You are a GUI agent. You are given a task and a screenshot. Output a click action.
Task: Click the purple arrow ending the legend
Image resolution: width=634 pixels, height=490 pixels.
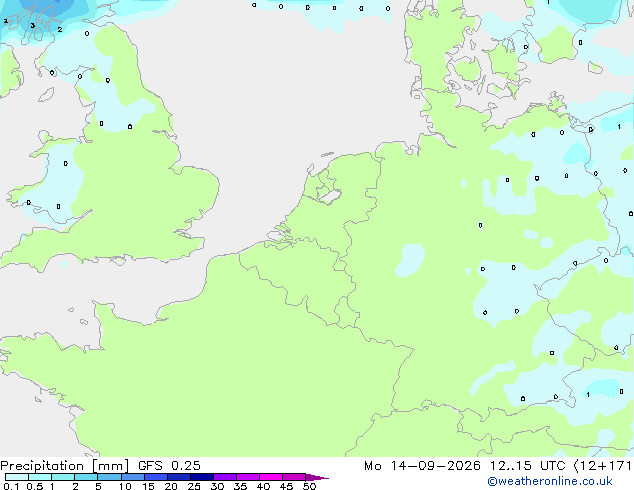pyautogui.click(x=317, y=477)
